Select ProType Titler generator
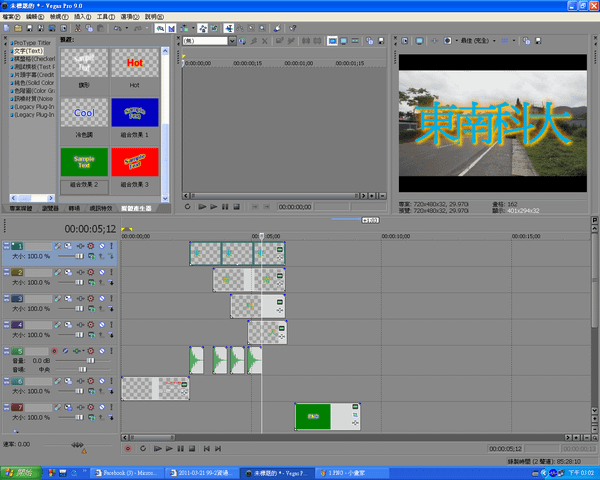This screenshot has height=480, width=600. 32,43
